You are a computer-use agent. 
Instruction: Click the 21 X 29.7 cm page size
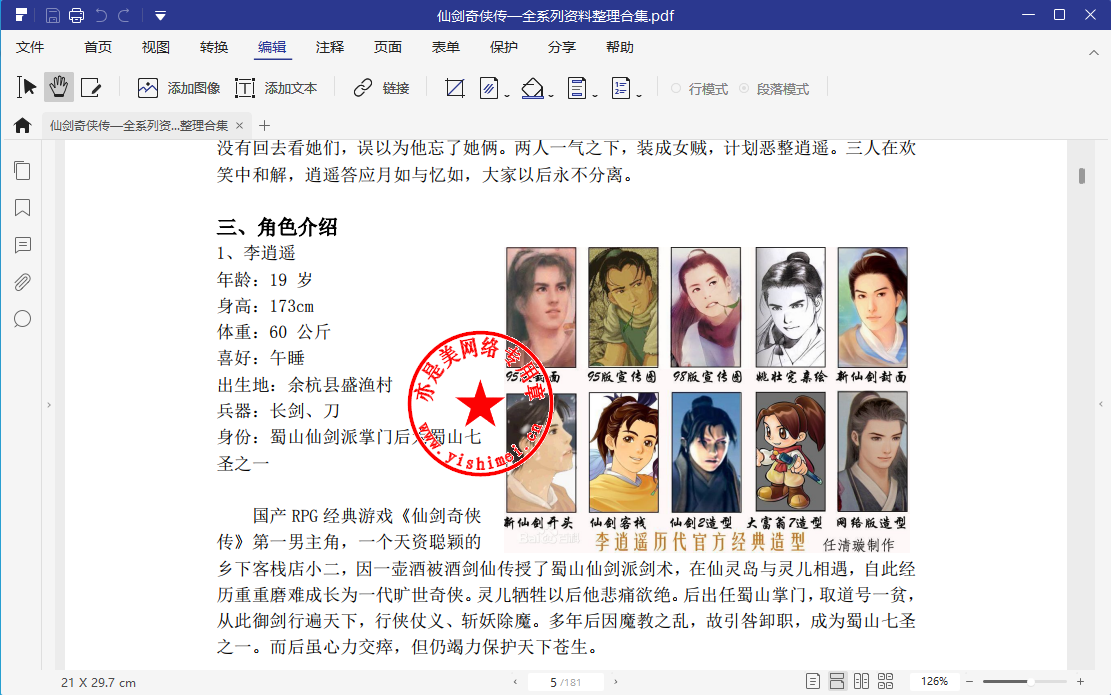point(98,683)
